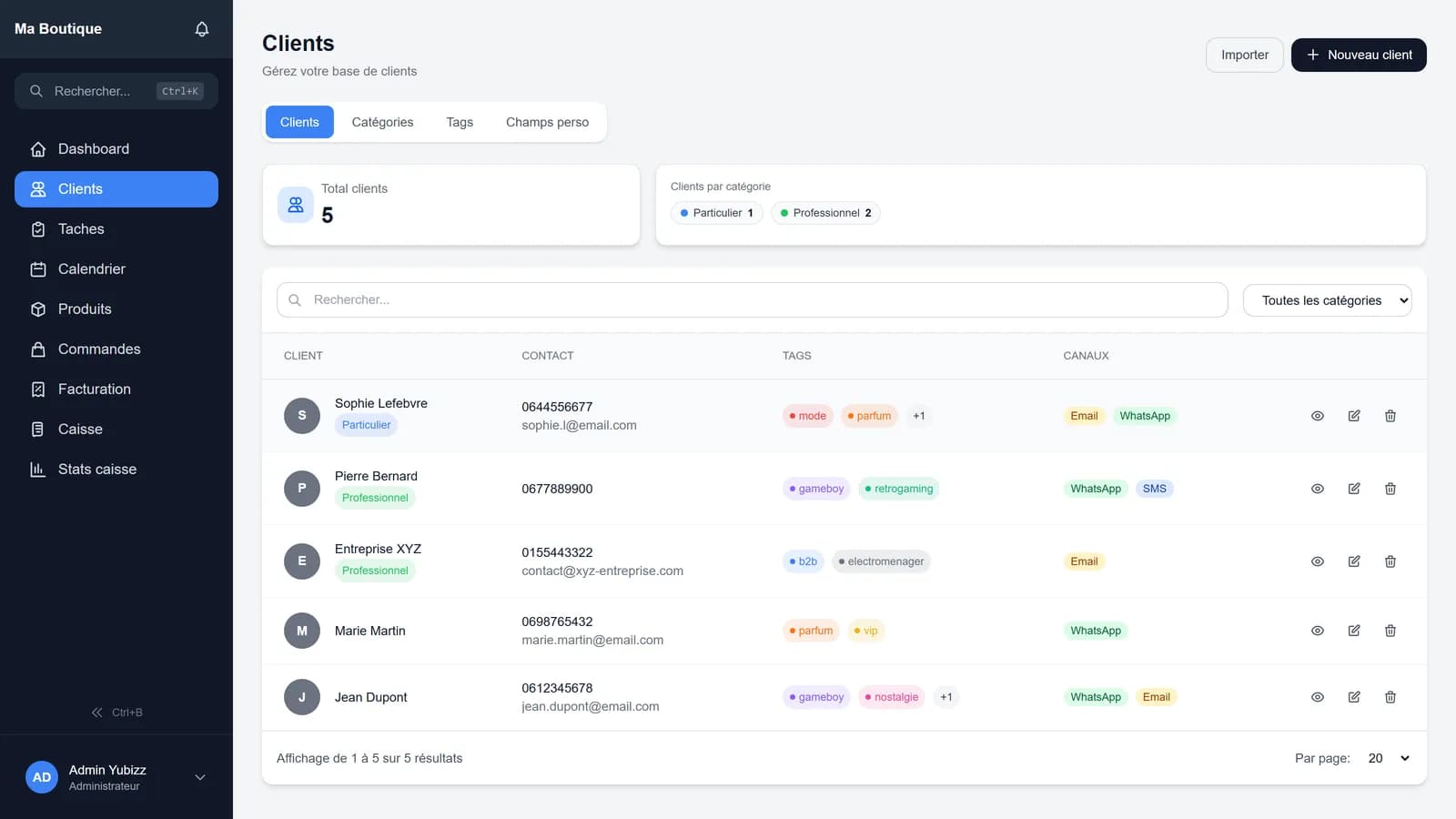Image resolution: width=1456 pixels, height=819 pixels.
Task: Click the b2b tag
Action: pos(804,561)
